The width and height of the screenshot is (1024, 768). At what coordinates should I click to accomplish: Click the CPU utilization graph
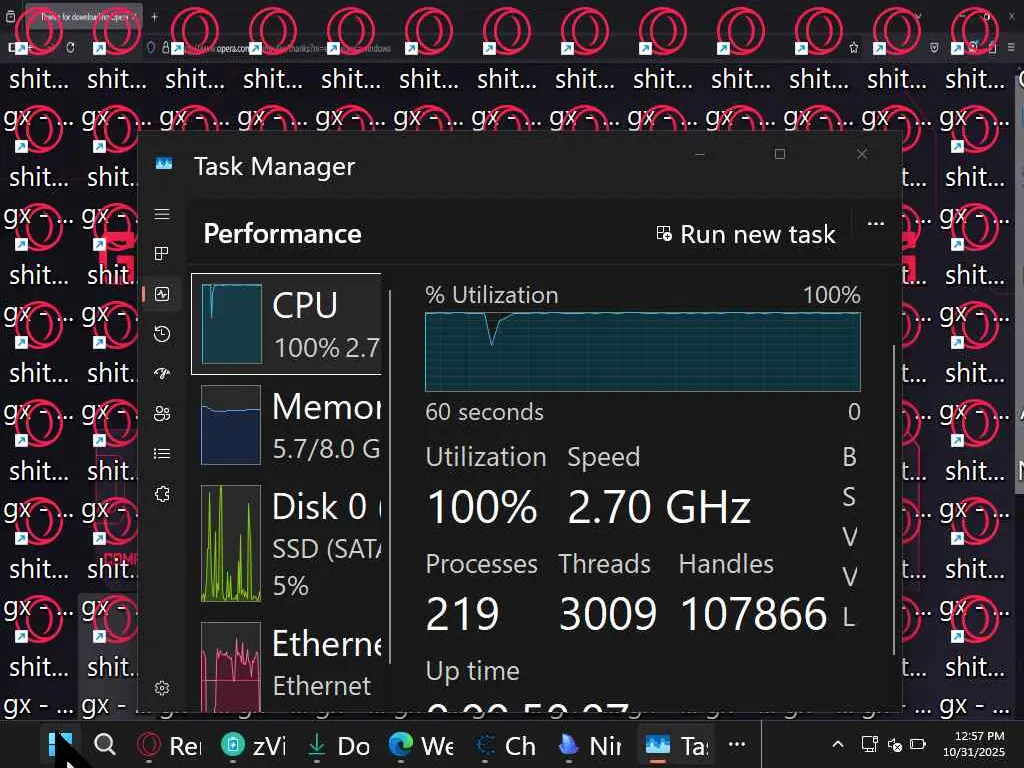[642, 351]
